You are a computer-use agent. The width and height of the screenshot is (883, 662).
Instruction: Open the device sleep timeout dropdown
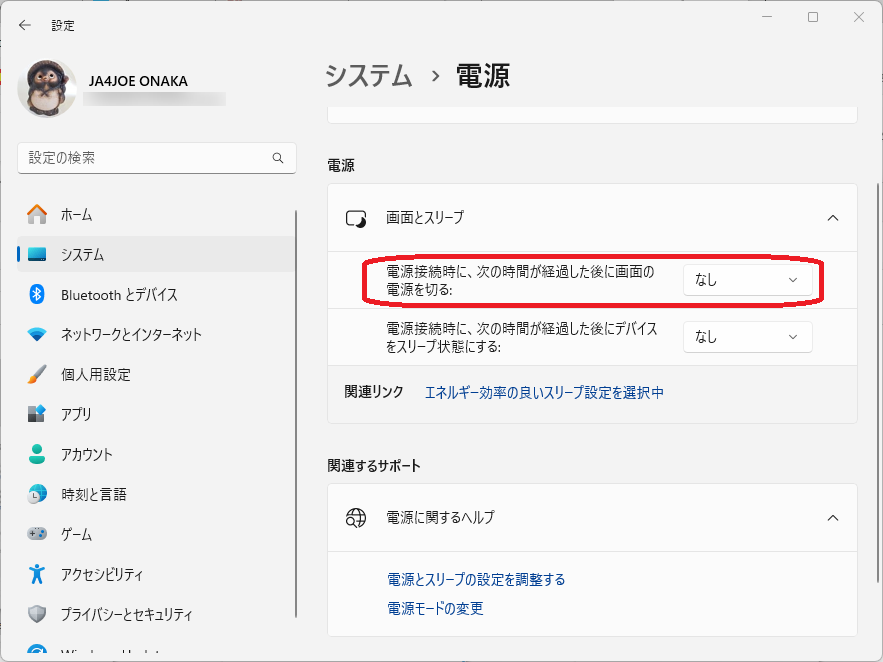pyautogui.click(x=747, y=337)
